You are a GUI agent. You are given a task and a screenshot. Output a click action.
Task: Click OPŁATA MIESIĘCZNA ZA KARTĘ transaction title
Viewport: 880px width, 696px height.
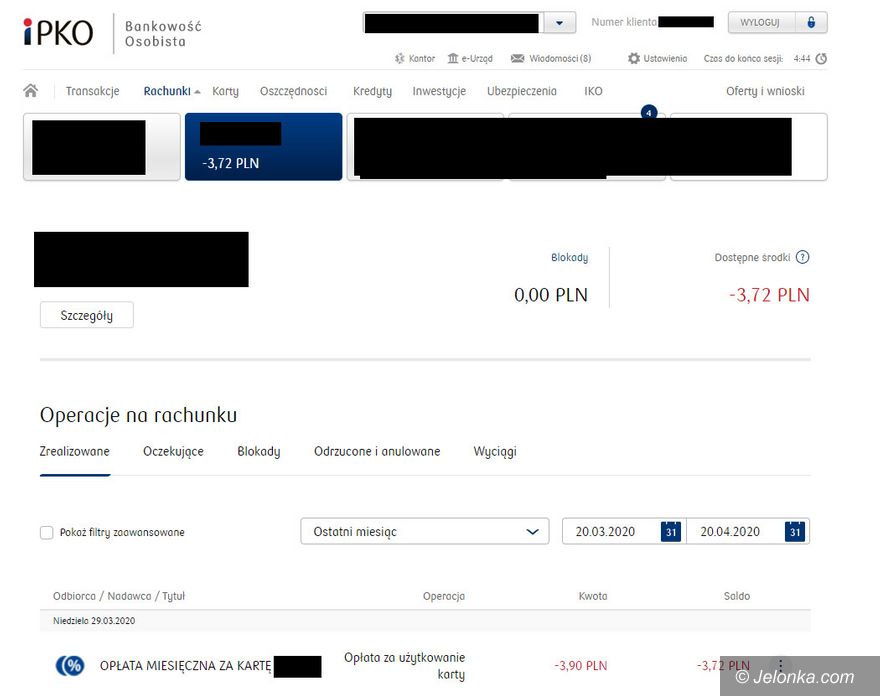coord(186,666)
